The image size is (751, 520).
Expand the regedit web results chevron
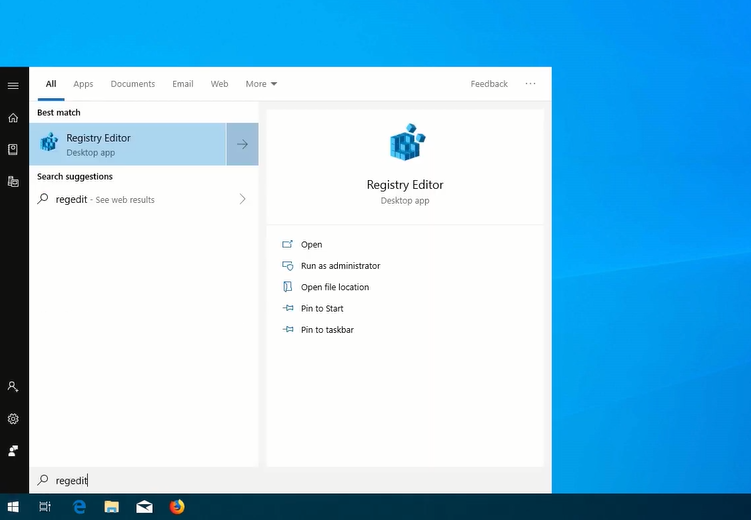coord(242,199)
